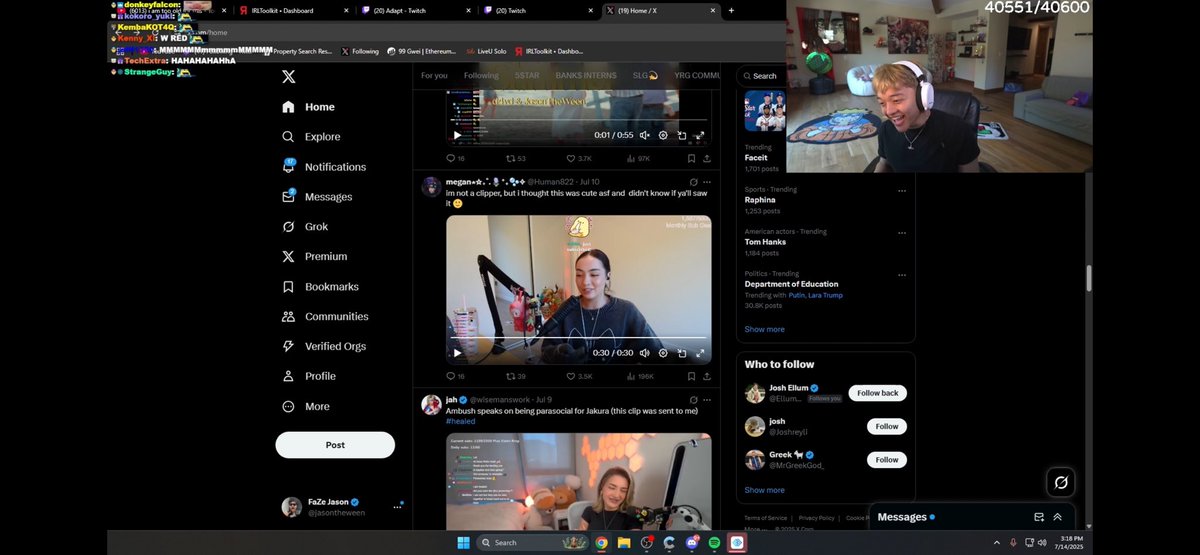Open the Faceit trending topic

[756, 158]
